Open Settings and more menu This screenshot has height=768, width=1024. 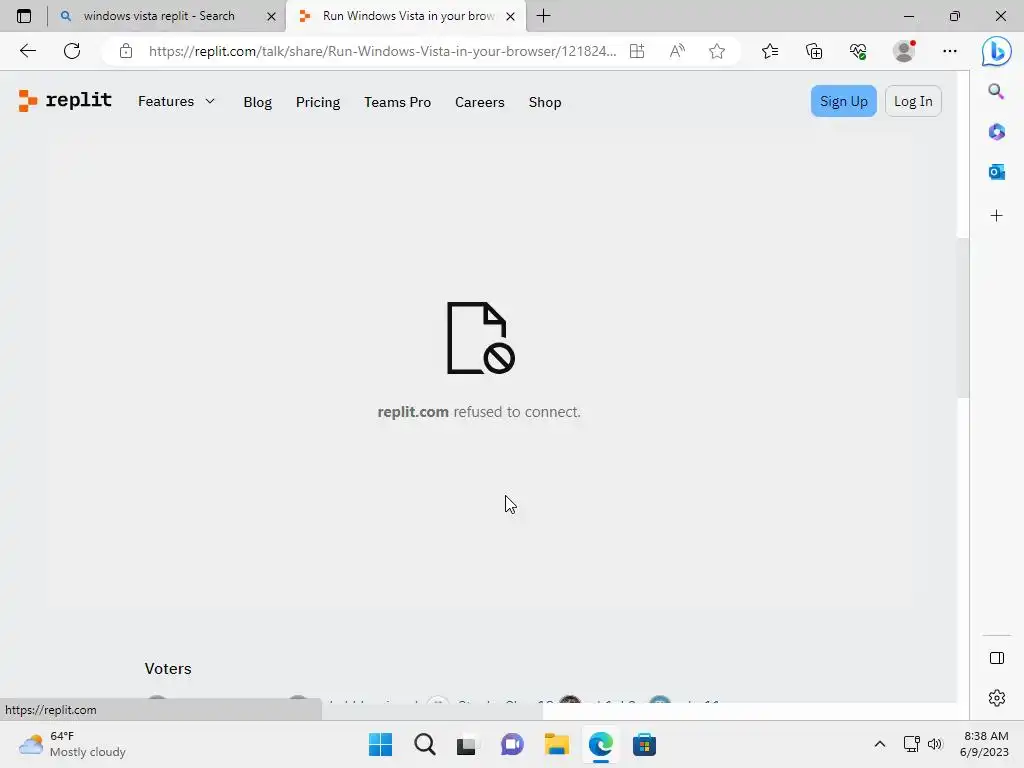coord(950,51)
